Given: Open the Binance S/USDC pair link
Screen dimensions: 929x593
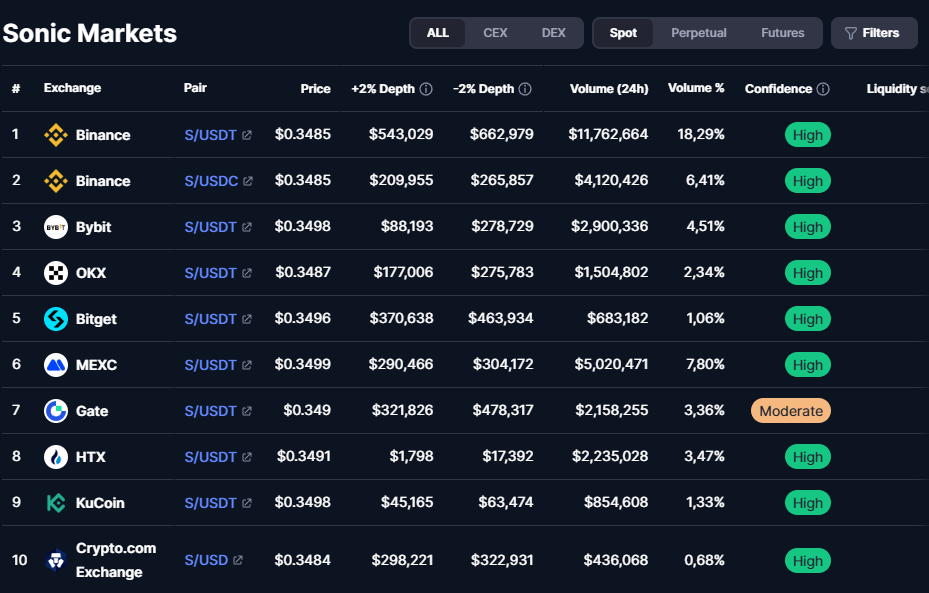Looking at the screenshot, I should [211, 181].
